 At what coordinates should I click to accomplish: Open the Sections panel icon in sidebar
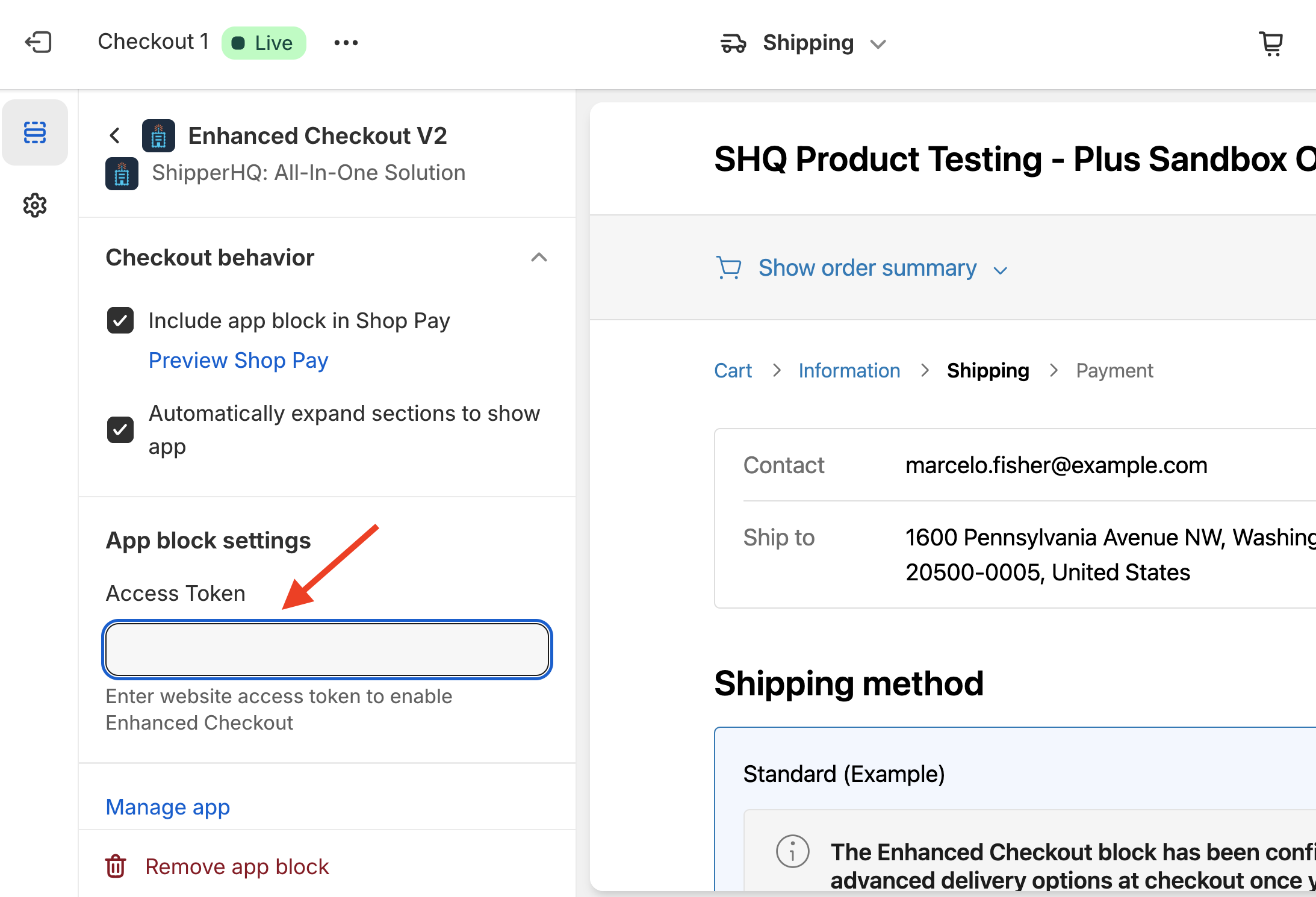[x=35, y=132]
